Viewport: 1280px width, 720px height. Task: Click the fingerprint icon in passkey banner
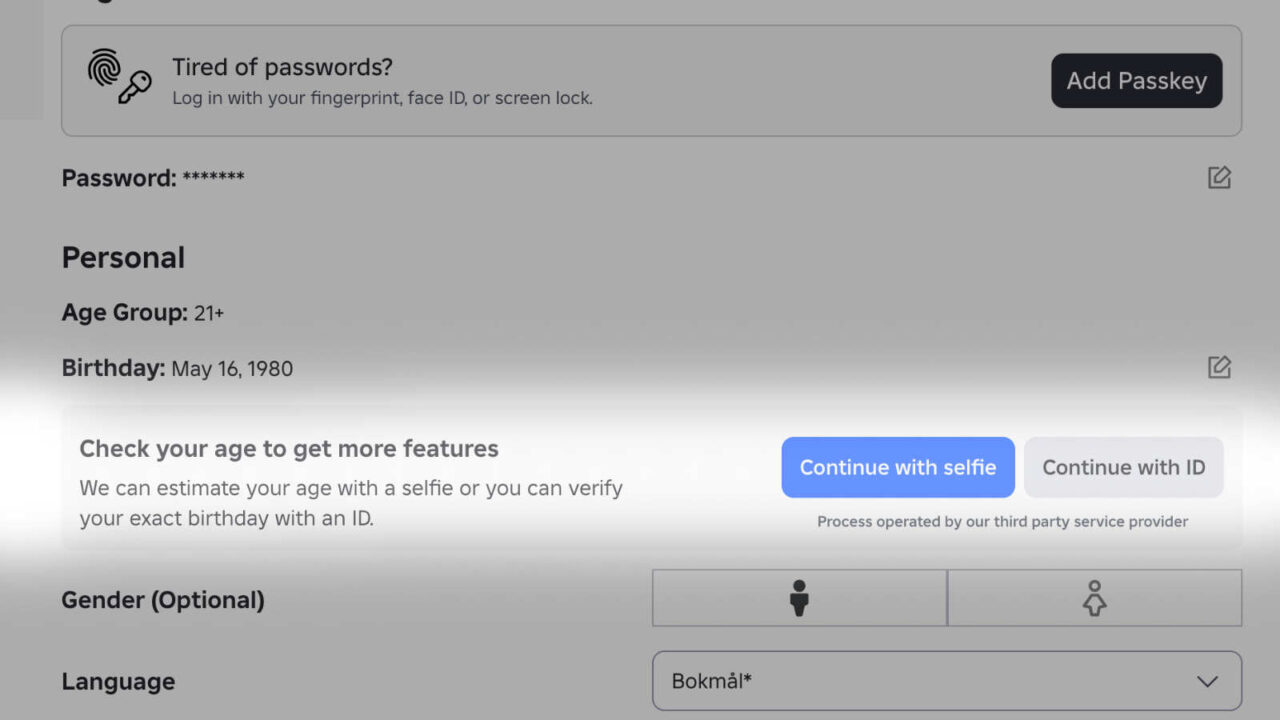[103, 68]
